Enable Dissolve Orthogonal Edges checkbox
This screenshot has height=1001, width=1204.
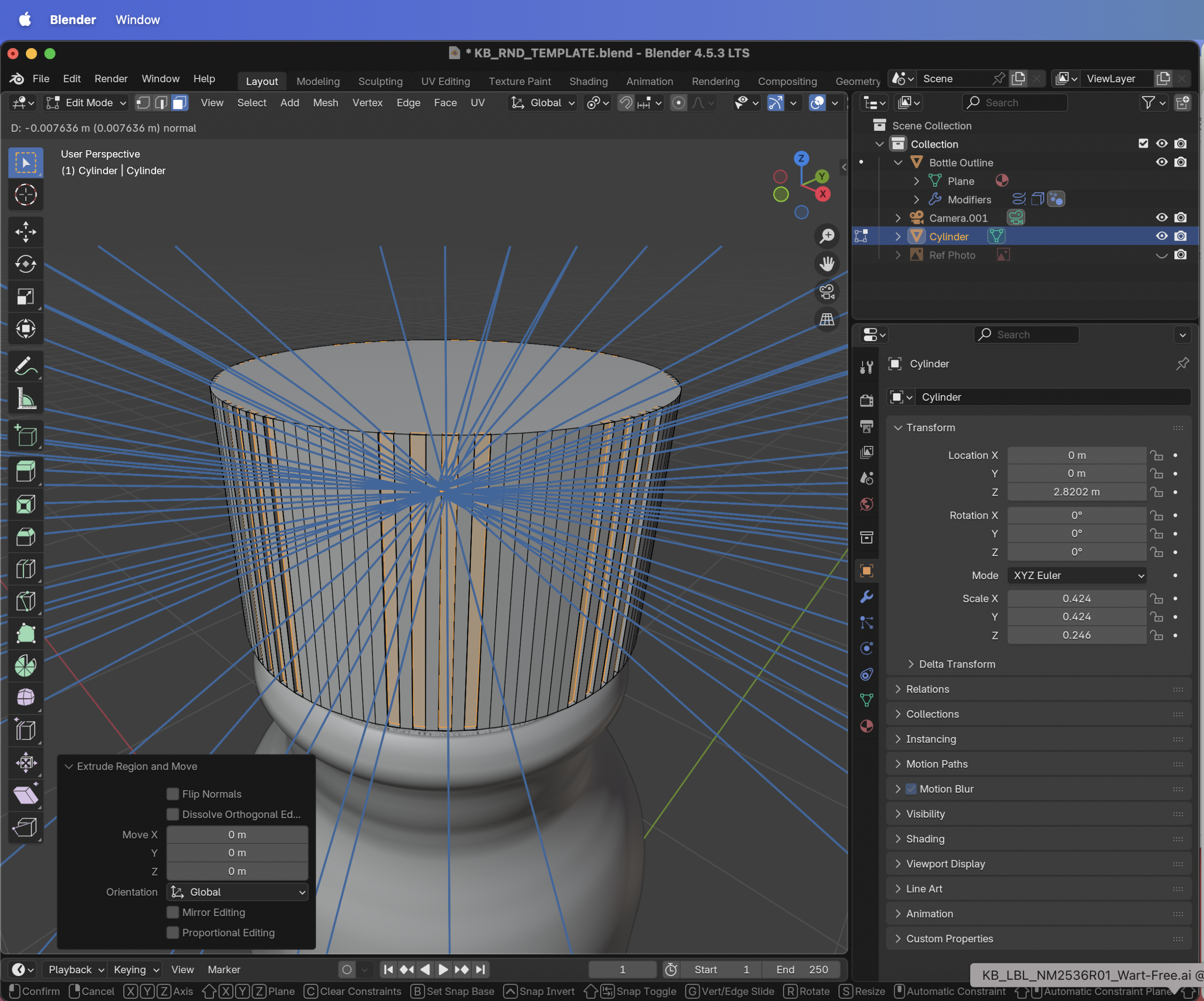coord(173,814)
